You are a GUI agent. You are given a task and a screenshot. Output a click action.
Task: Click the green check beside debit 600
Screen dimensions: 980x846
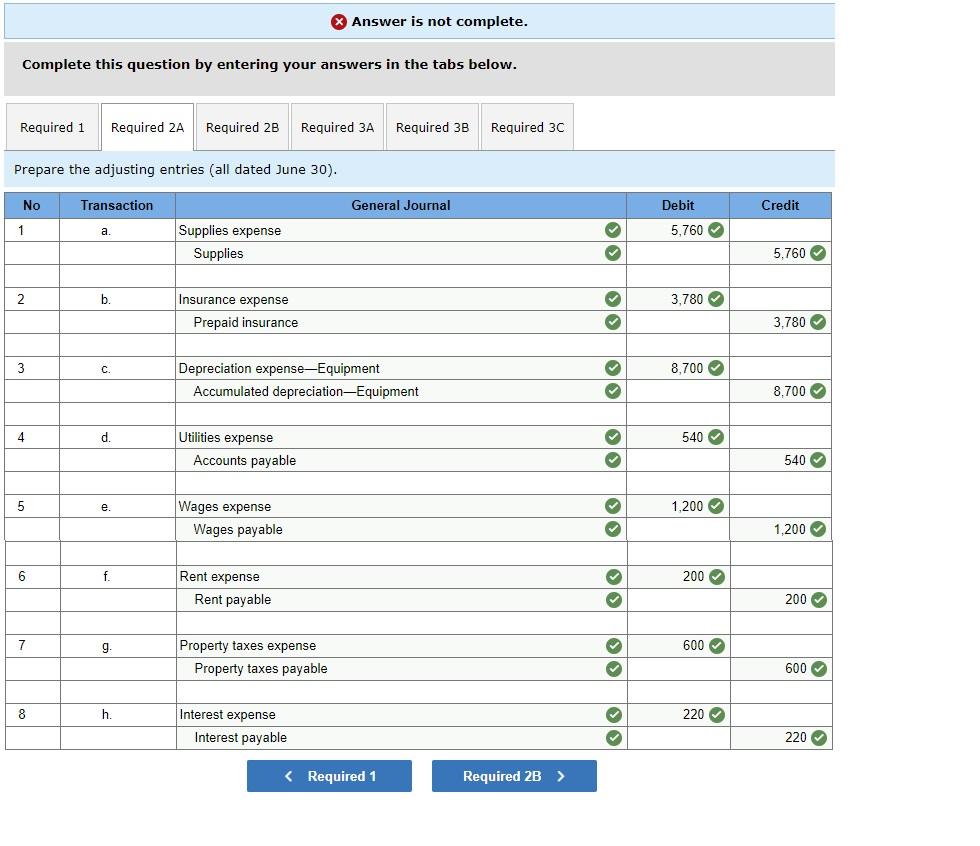coord(718,645)
